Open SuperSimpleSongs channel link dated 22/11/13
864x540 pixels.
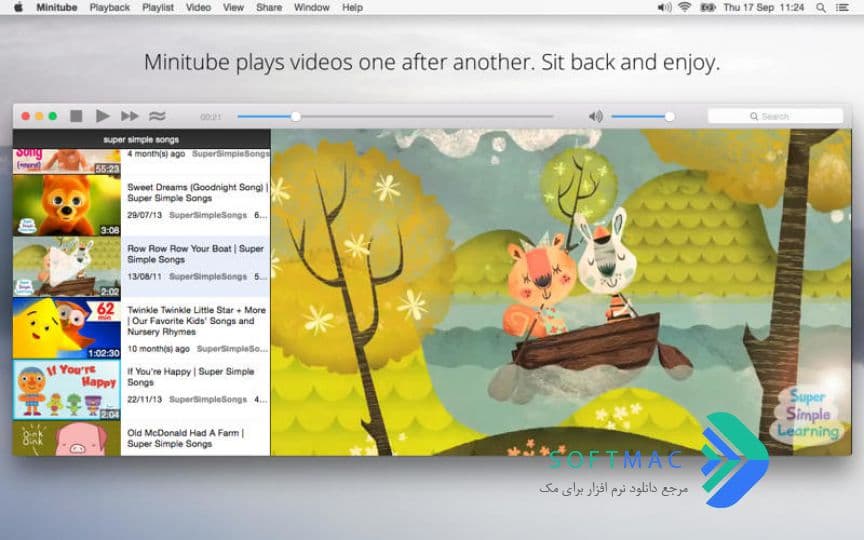[x=208, y=399]
